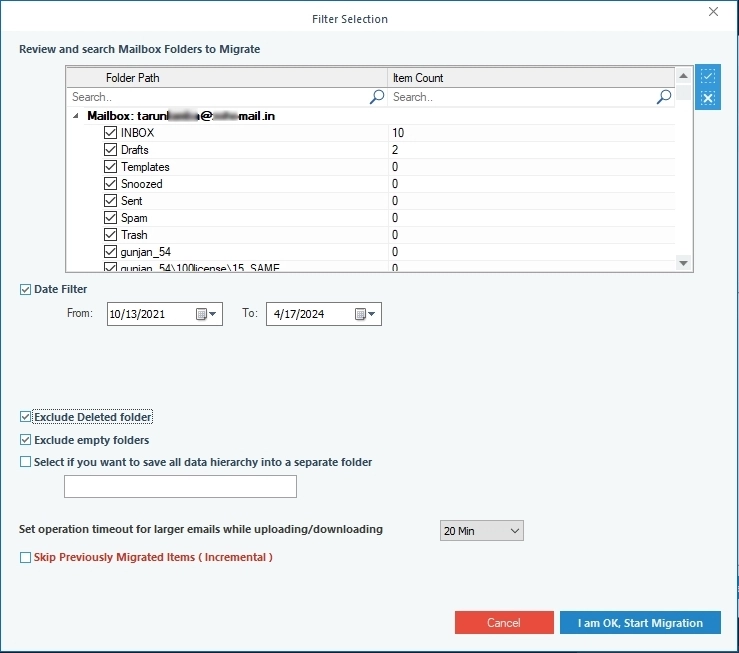
Task: Click the Cancel button
Action: point(504,623)
